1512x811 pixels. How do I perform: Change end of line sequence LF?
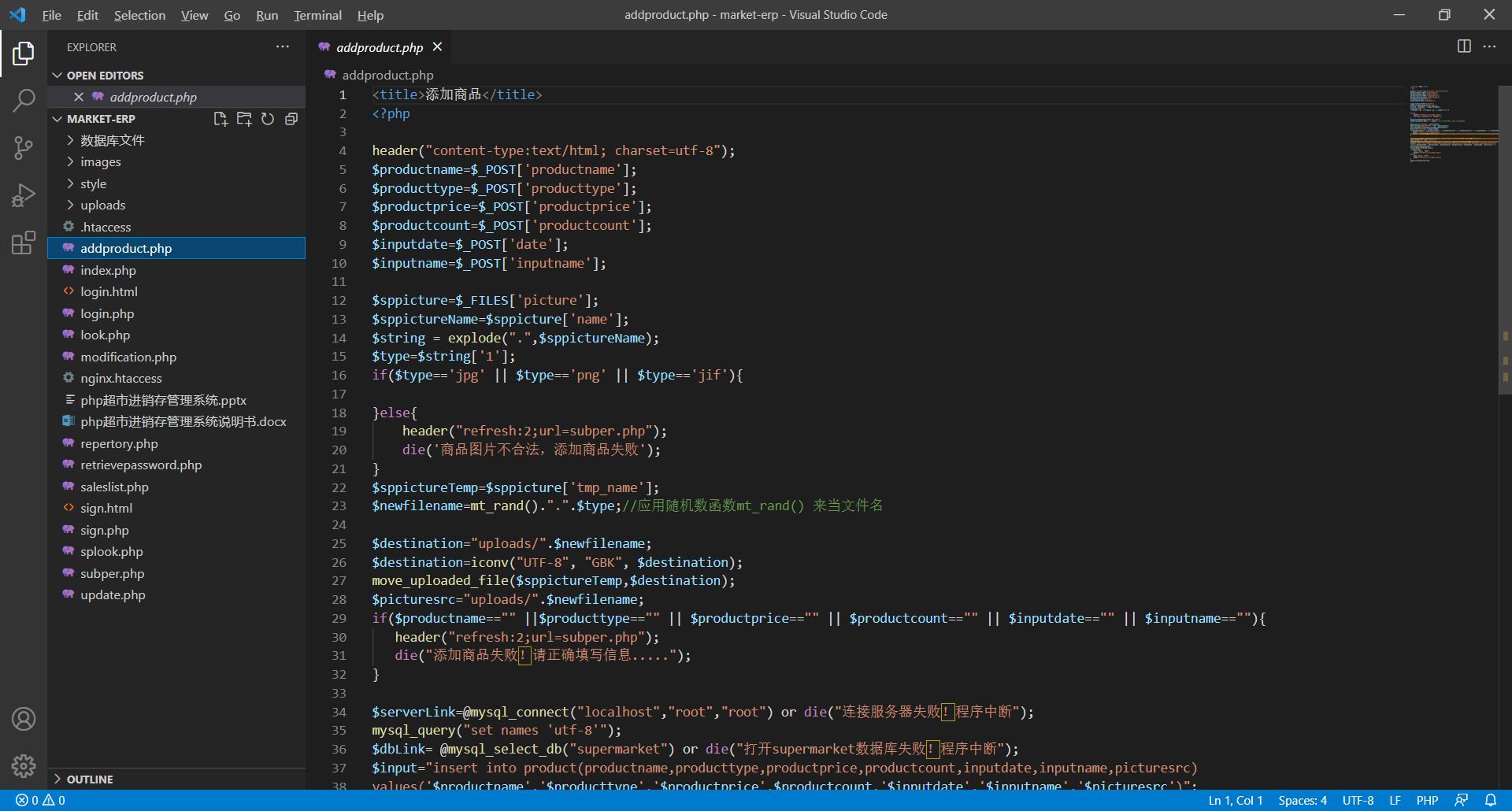point(1395,800)
